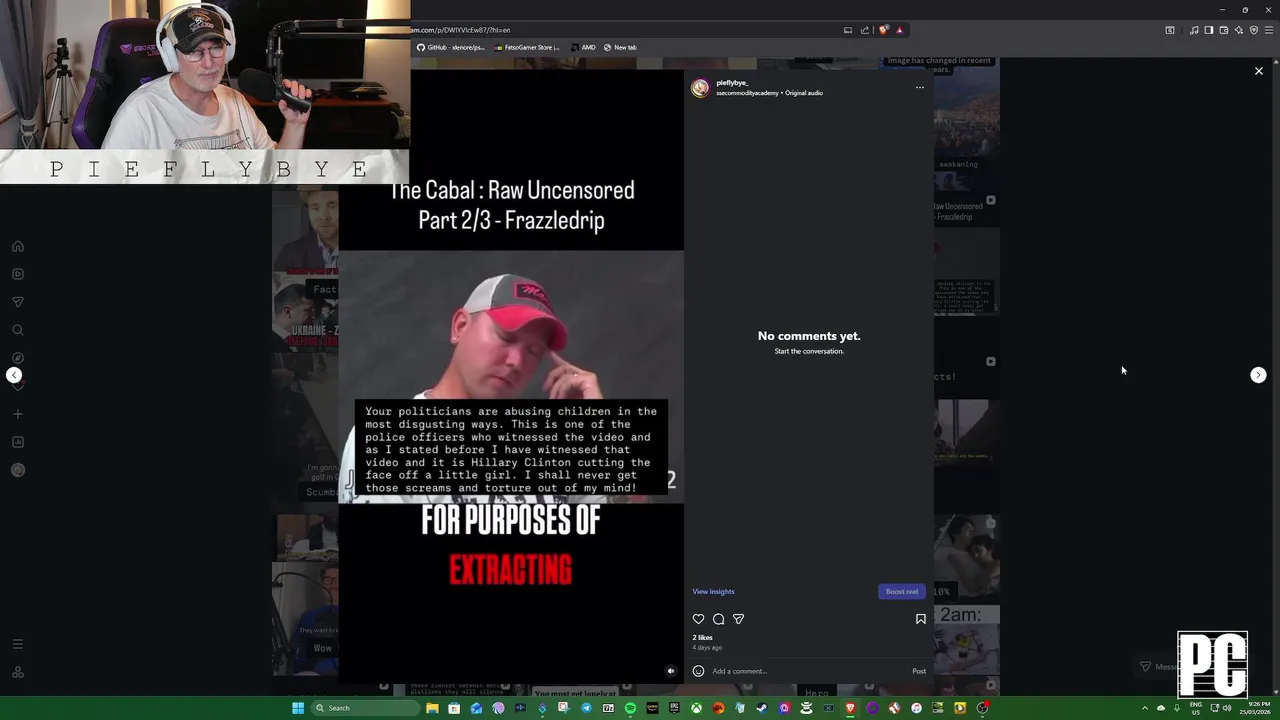Open the browser hamburger menu
This screenshot has height=720, width=1280.
click(1269, 30)
